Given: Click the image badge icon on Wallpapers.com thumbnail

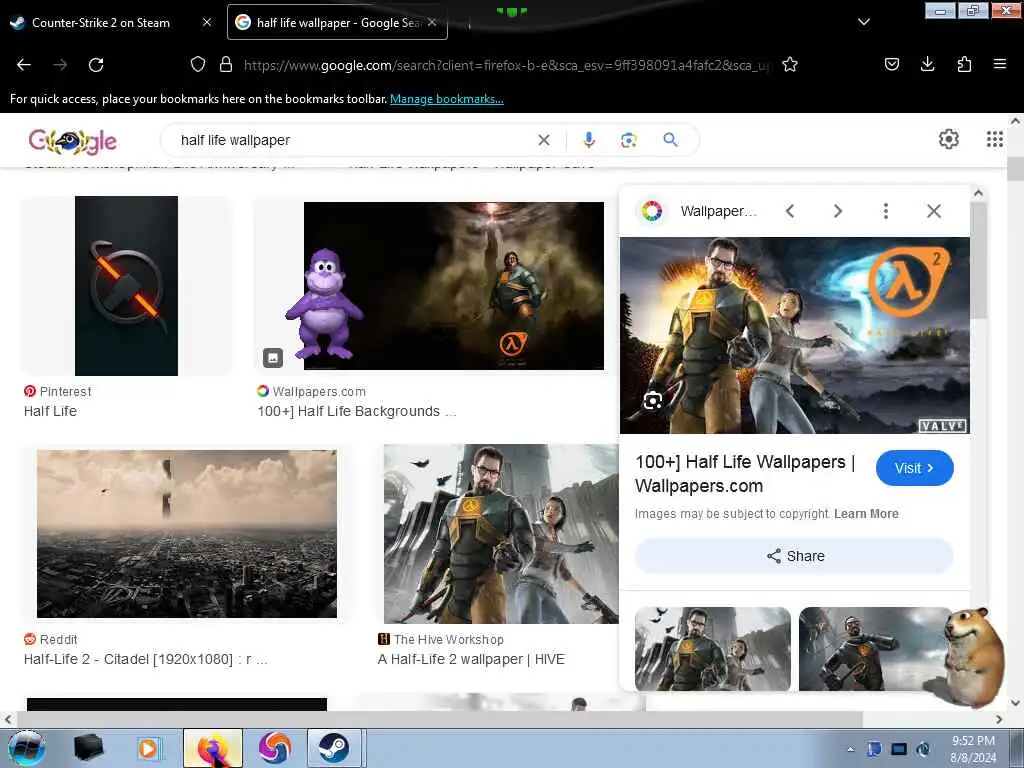Looking at the screenshot, I should [273, 357].
